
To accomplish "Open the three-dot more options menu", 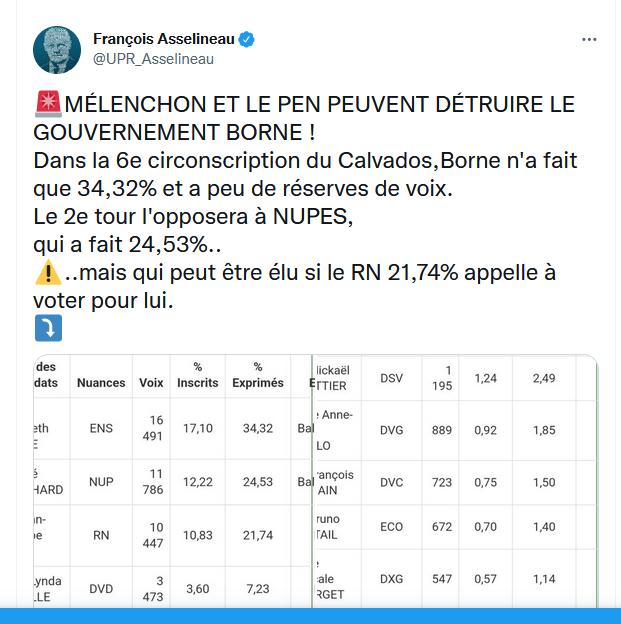I will pyautogui.click(x=589, y=39).
